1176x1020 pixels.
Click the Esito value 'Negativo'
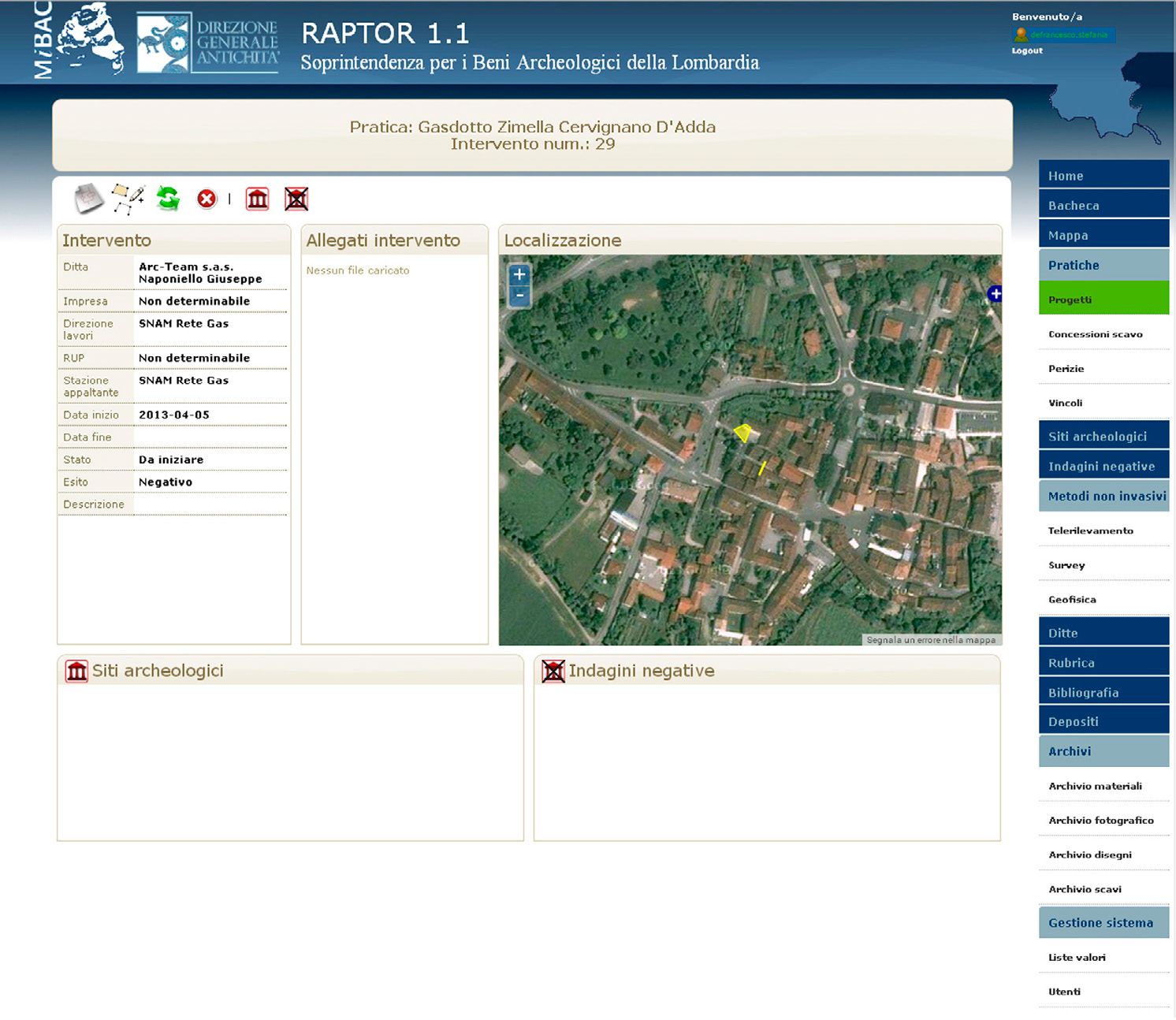click(166, 482)
